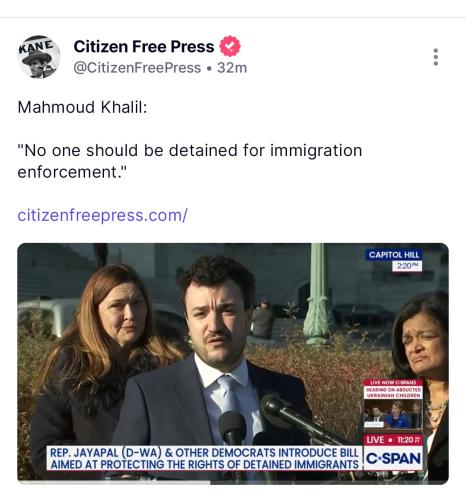Screen dimensions: 466x500
Task: Tap the "Mahmoud Khalil:" post text
Action: coord(82,107)
